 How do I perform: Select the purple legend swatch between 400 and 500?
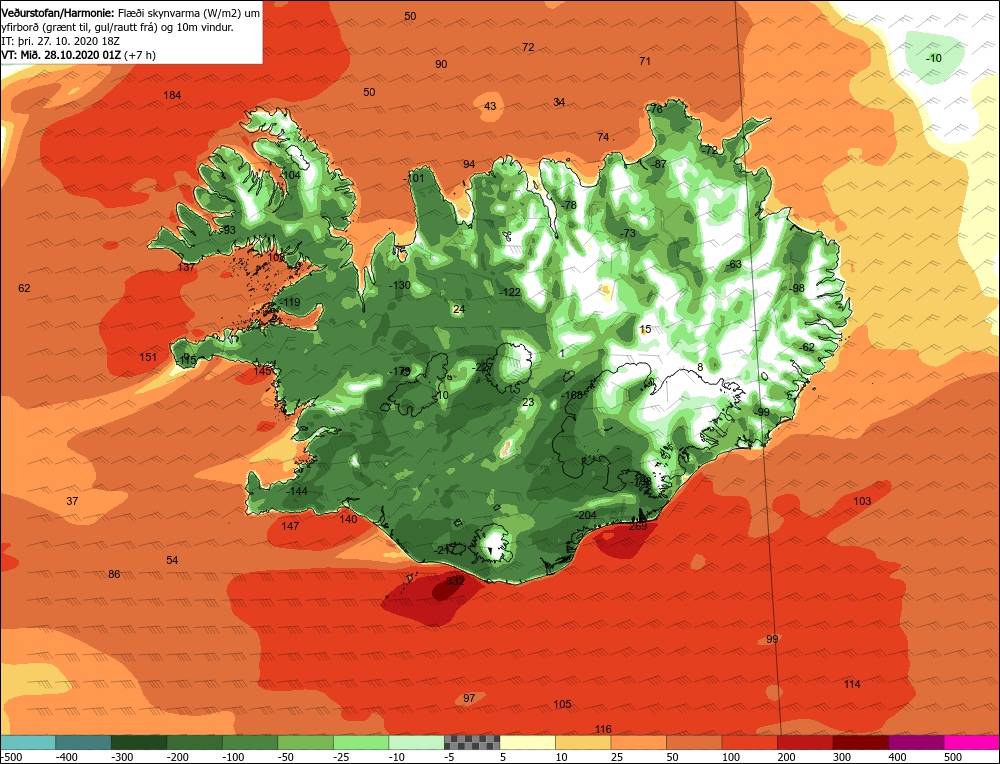[916, 742]
